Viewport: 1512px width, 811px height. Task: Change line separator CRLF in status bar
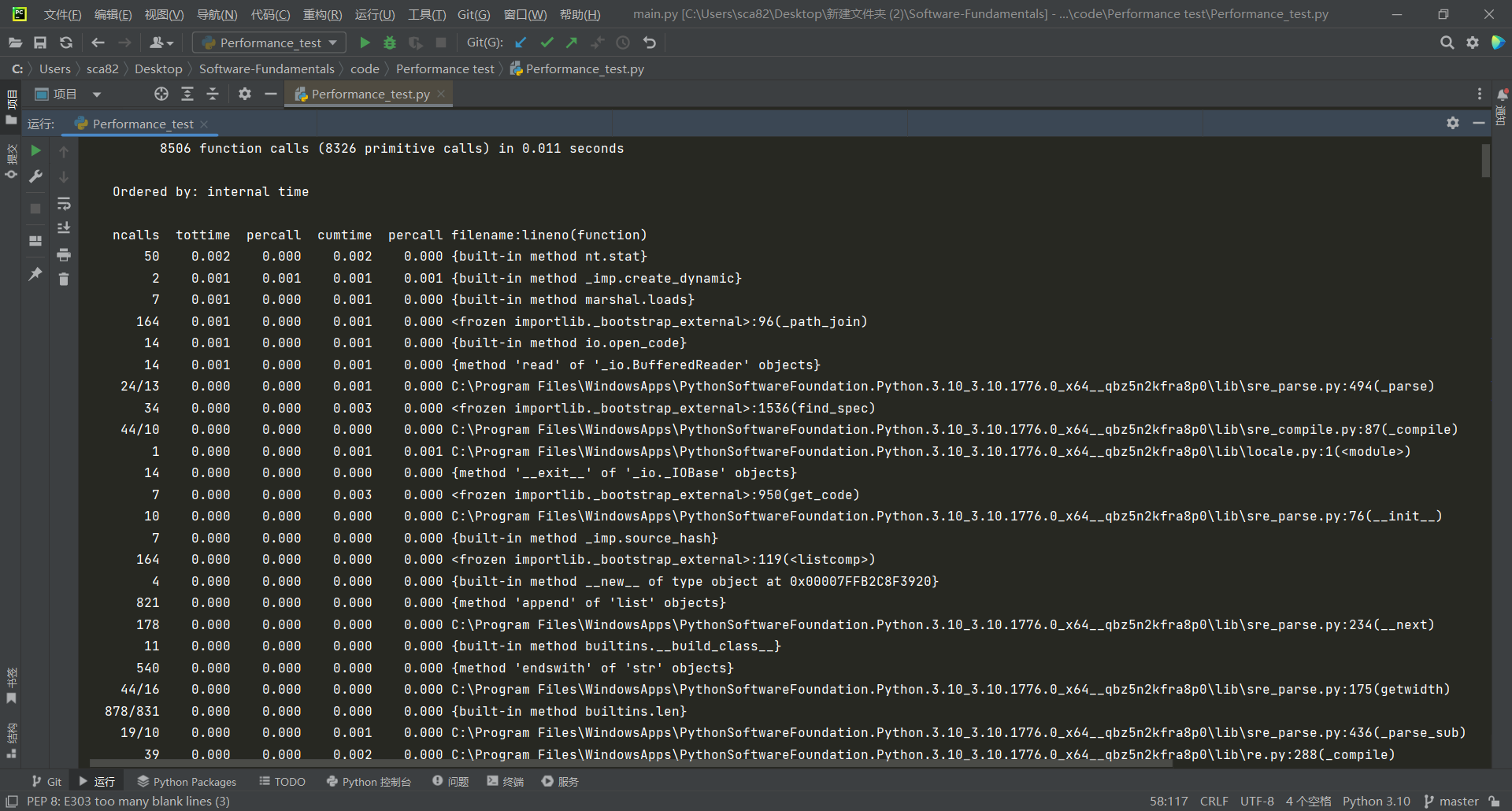tap(1214, 801)
